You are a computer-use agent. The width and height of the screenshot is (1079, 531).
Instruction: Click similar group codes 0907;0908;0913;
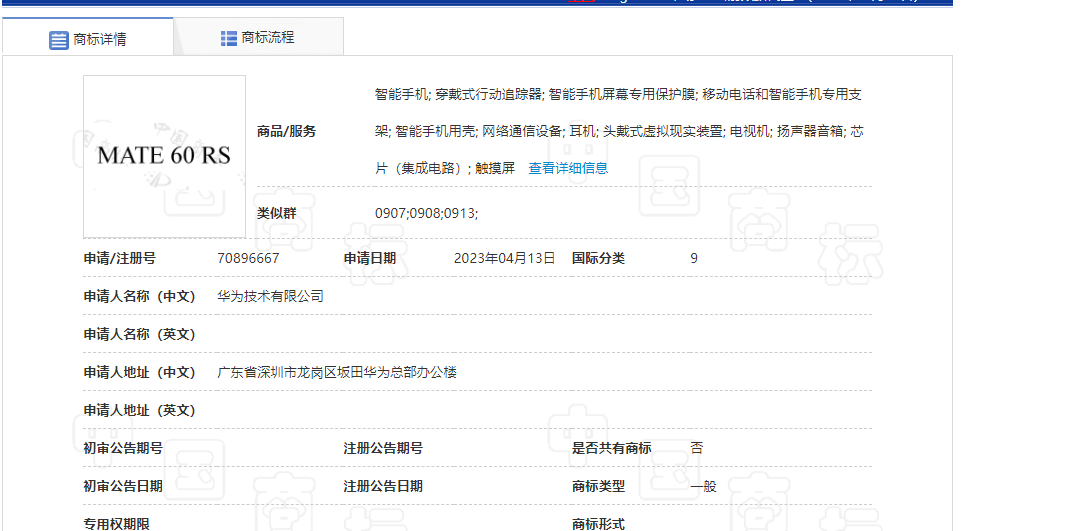coord(426,213)
